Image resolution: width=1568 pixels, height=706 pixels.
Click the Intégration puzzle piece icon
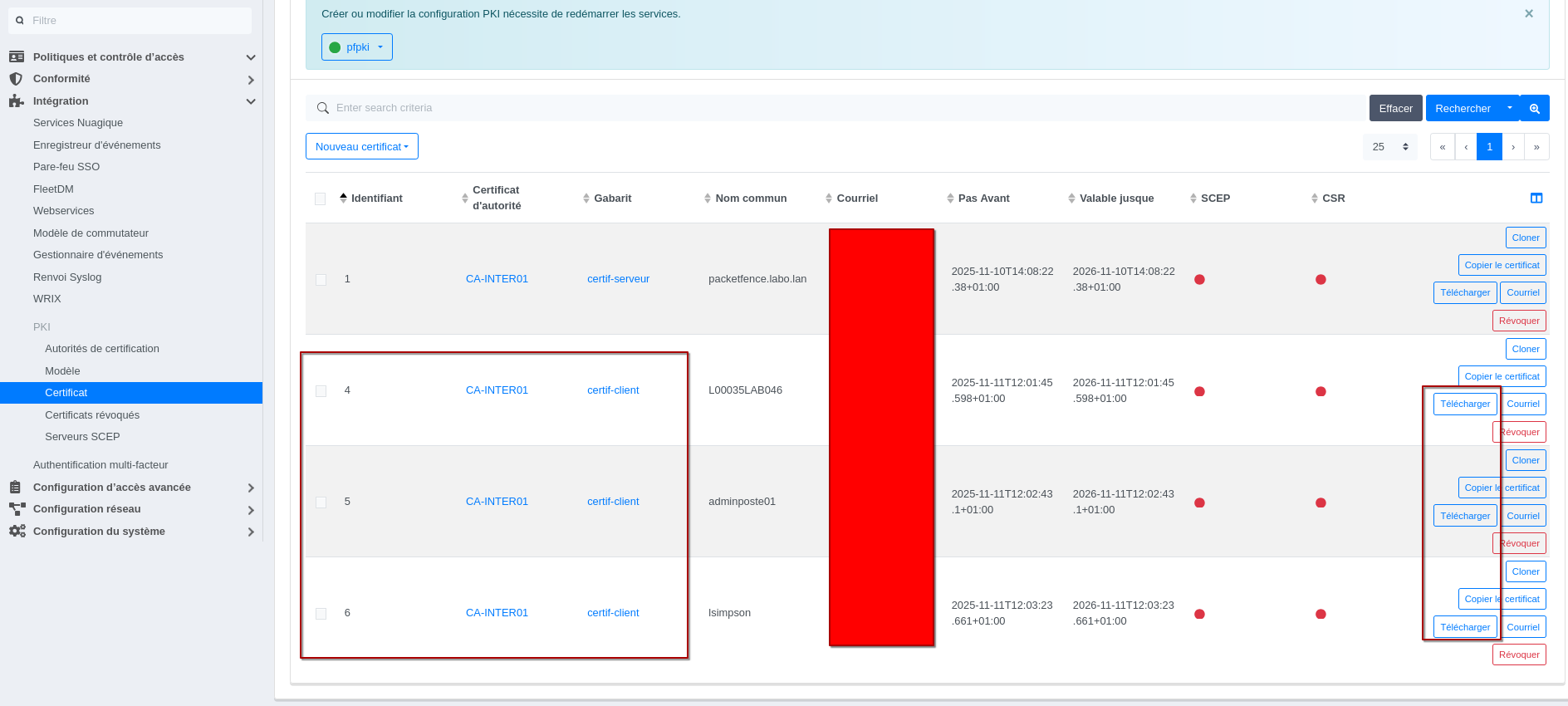click(16, 101)
